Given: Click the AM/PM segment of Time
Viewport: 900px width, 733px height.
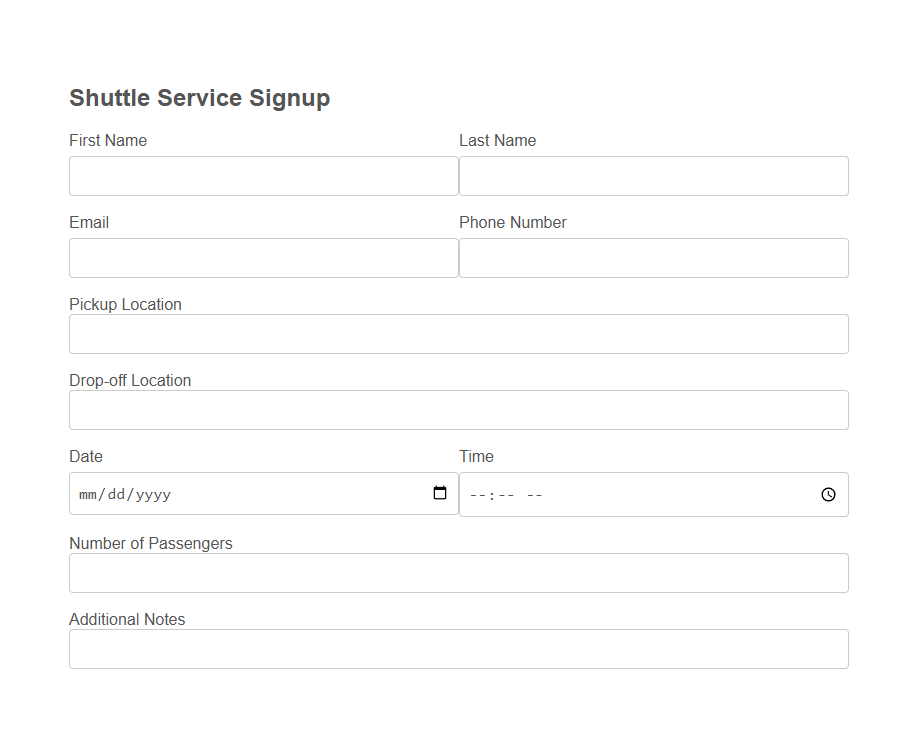Looking at the screenshot, I should (x=534, y=493).
